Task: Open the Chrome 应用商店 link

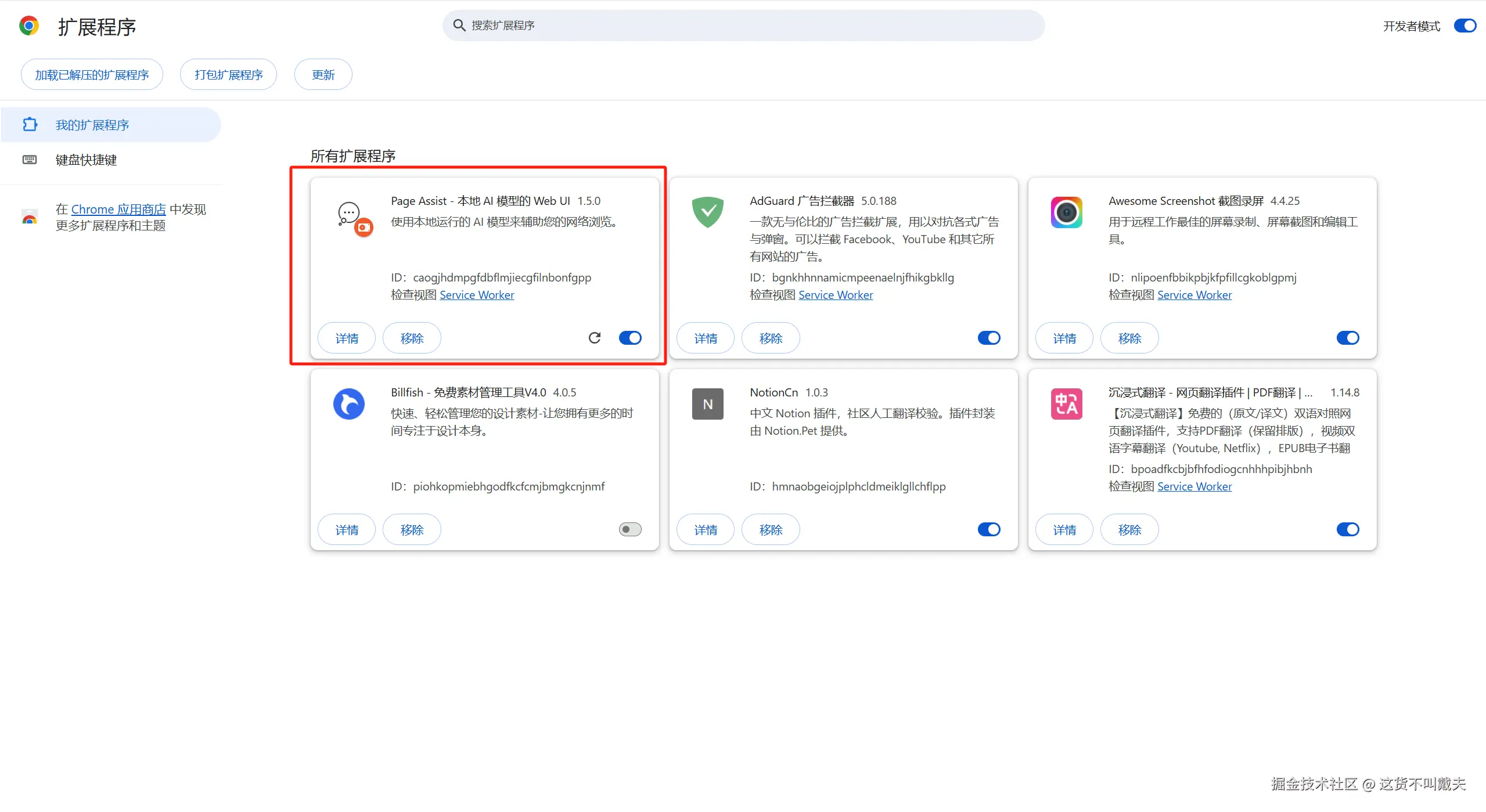Action: pos(118,209)
